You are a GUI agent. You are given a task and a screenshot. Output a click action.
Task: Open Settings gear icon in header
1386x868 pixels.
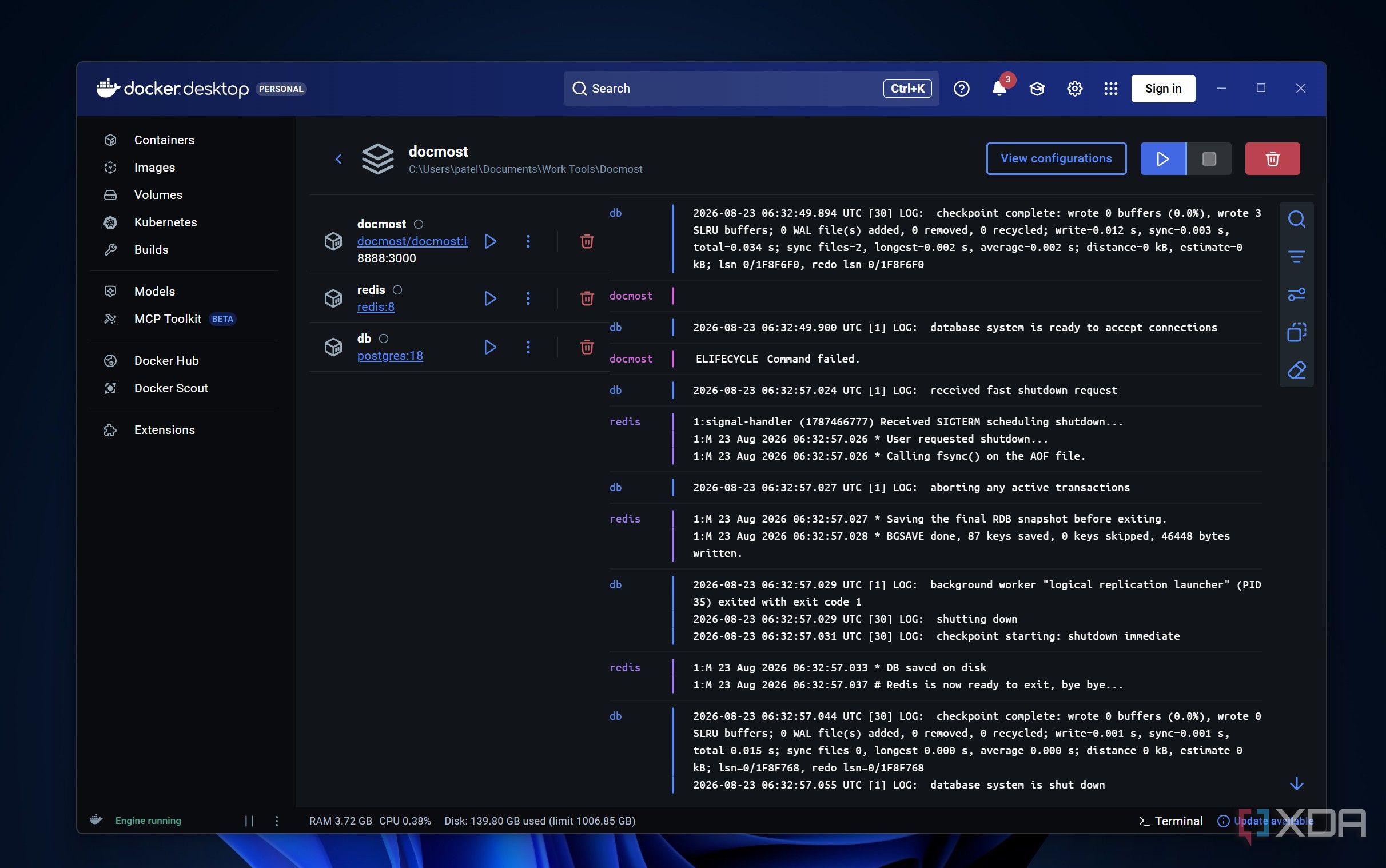point(1074,89)
